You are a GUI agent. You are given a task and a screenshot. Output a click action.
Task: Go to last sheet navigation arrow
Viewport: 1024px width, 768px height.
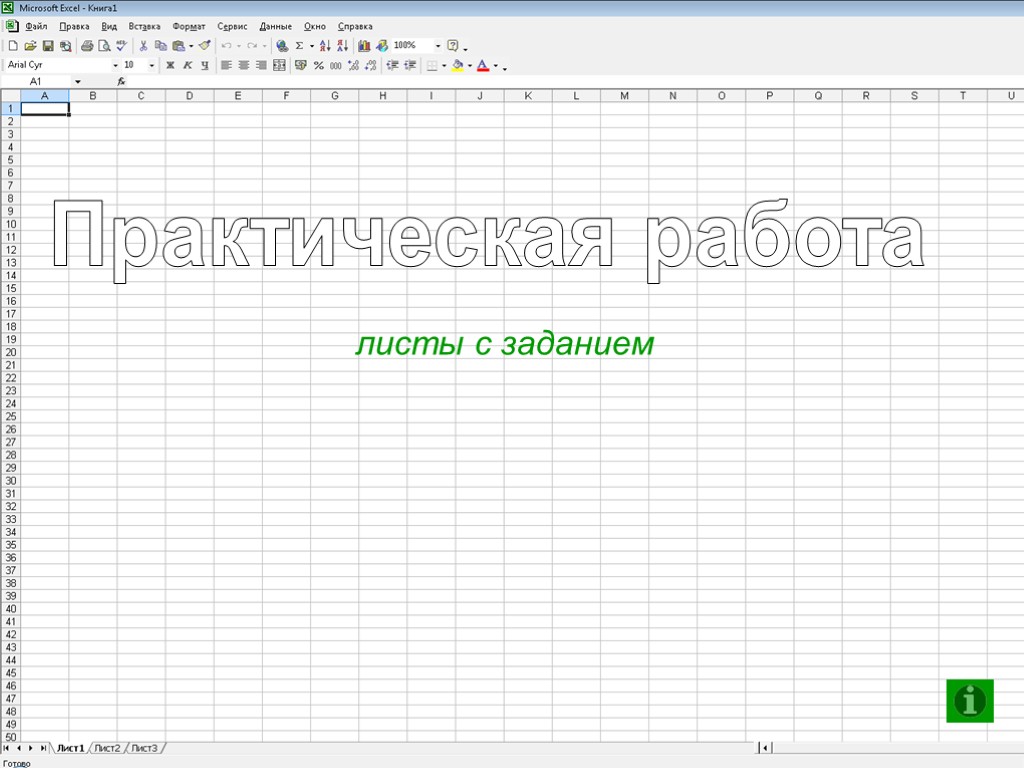[x=42, y=748]
